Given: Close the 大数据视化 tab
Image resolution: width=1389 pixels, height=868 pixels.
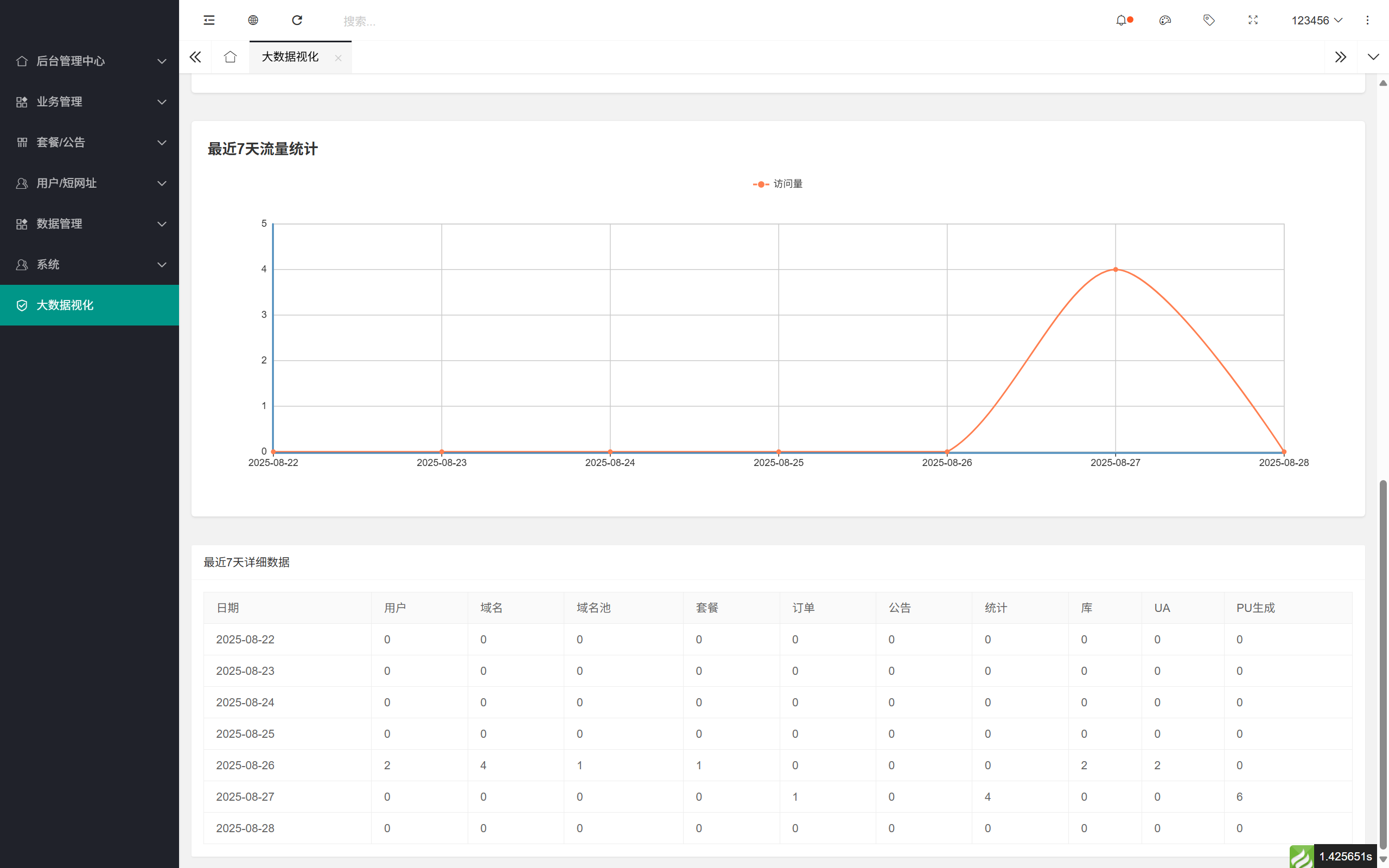Looking at the screenshot, I should [338, 58].
